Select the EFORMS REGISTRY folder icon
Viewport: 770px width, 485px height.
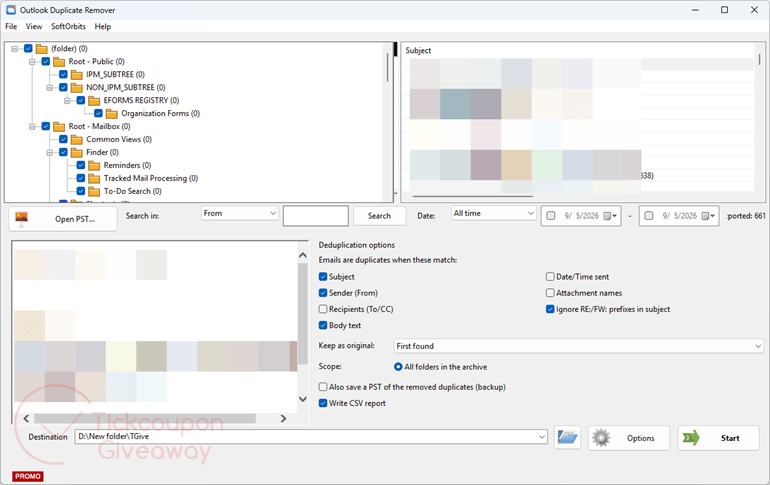[x=94, y=100]
